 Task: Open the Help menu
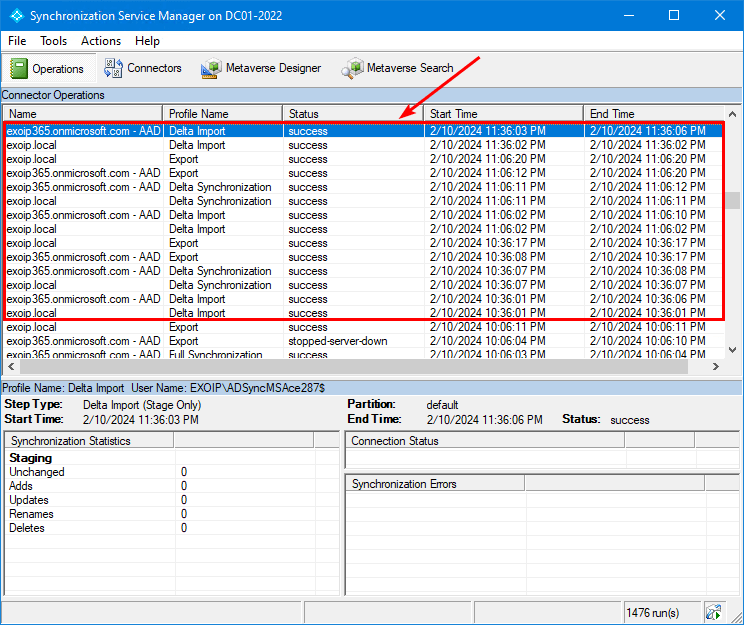click(147, 41)
